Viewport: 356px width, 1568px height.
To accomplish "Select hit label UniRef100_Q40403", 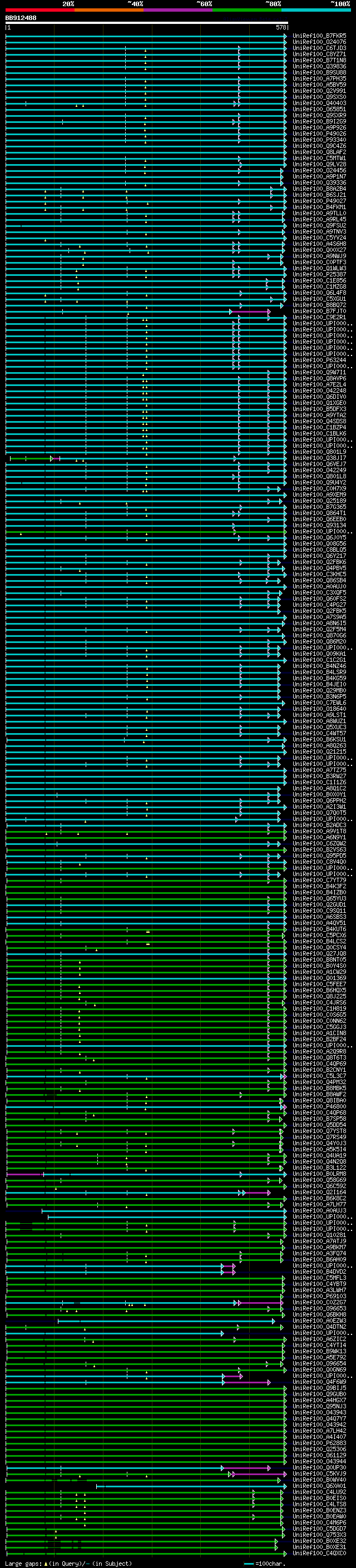I will [x=319, y=103].
